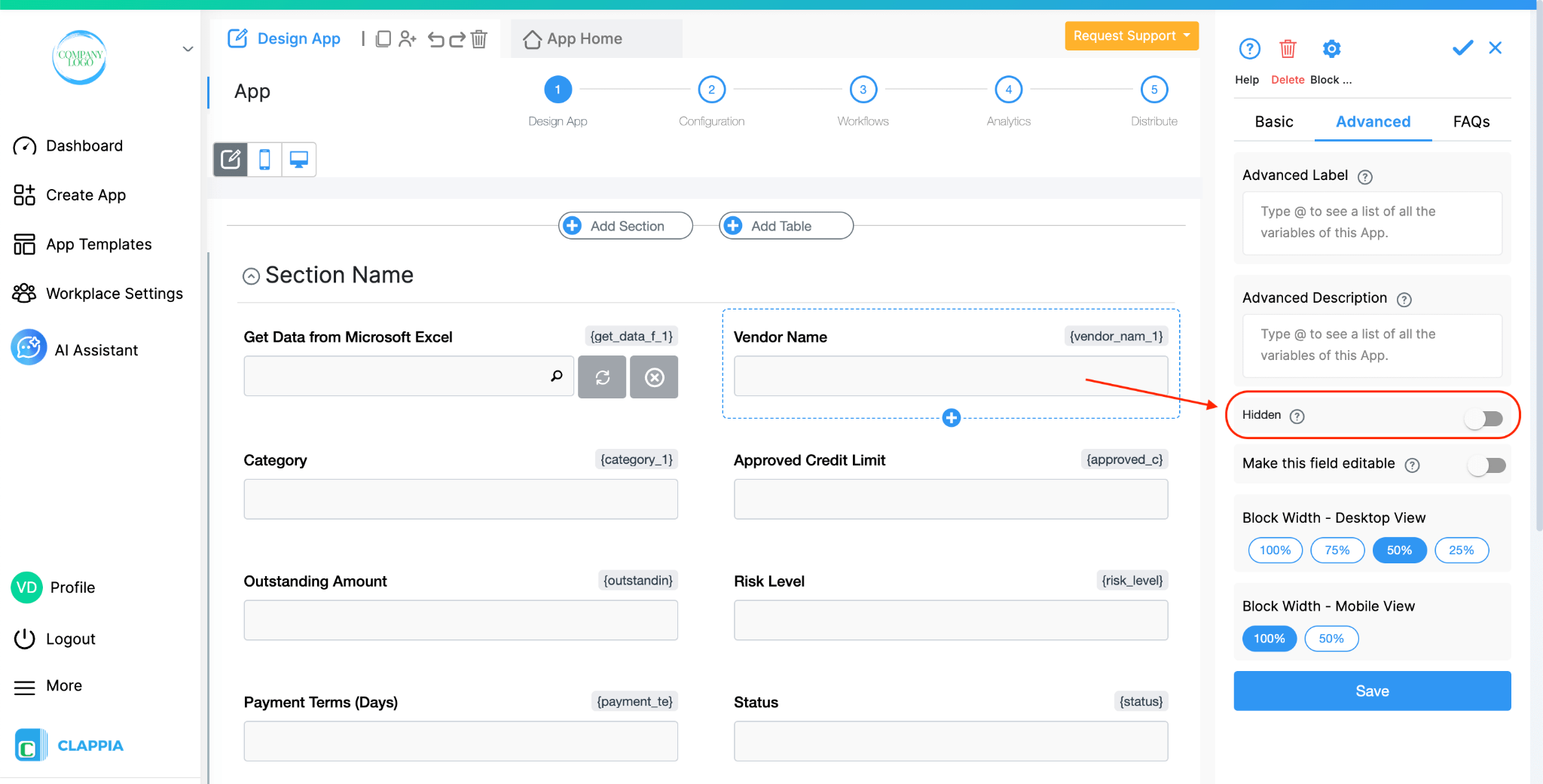Click the Clappia logo
Viewport: 1543px width, 784px height.
(69, 745)
